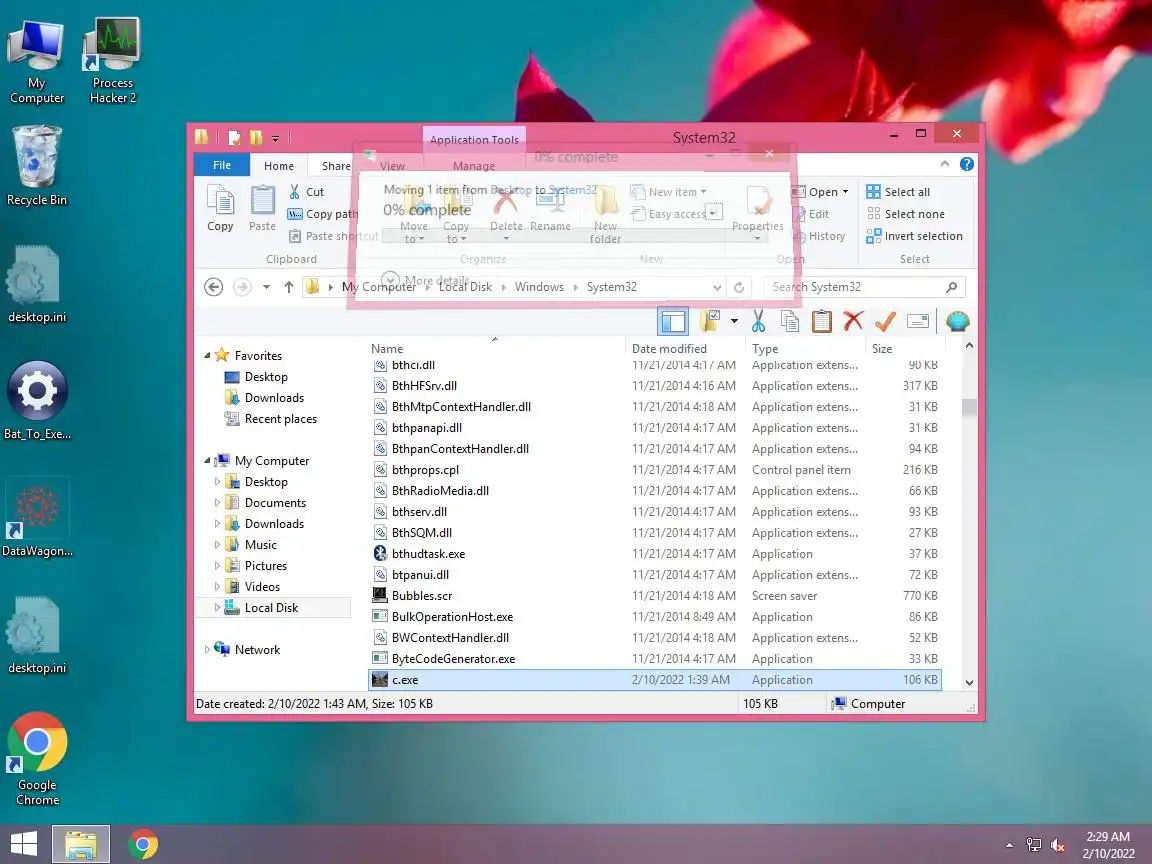Click the Edit button in ribbon

coord(810,214)
